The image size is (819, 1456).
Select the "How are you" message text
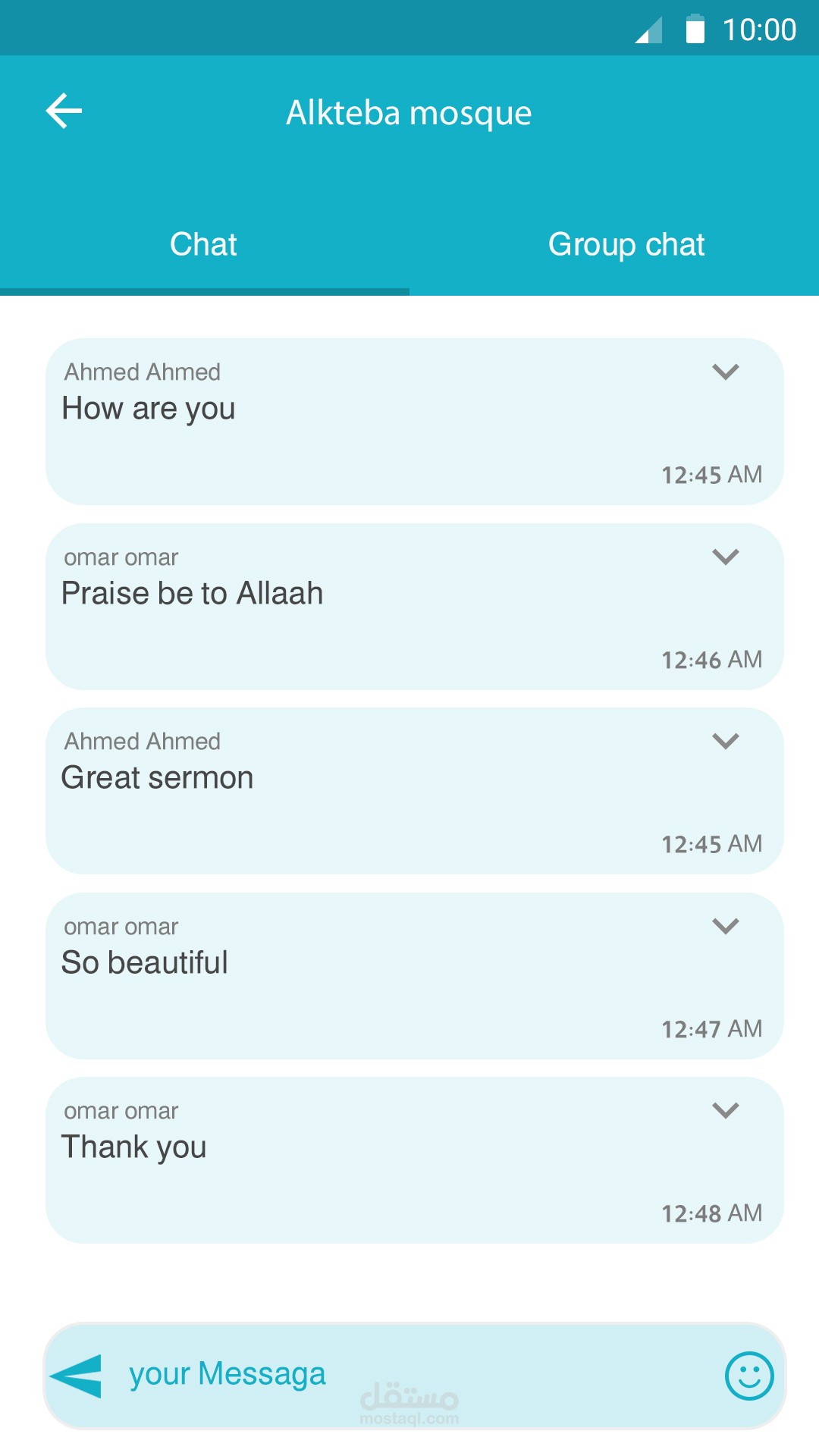point(149,409)
